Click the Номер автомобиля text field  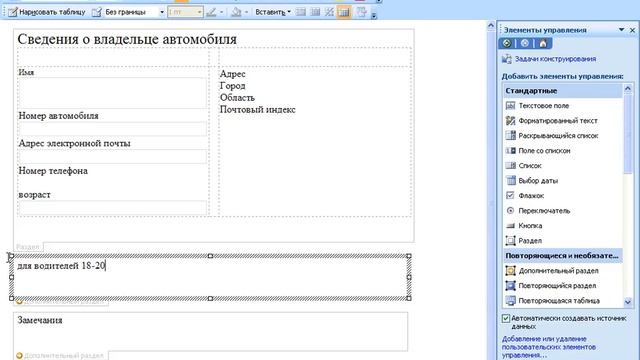(112, 129)
